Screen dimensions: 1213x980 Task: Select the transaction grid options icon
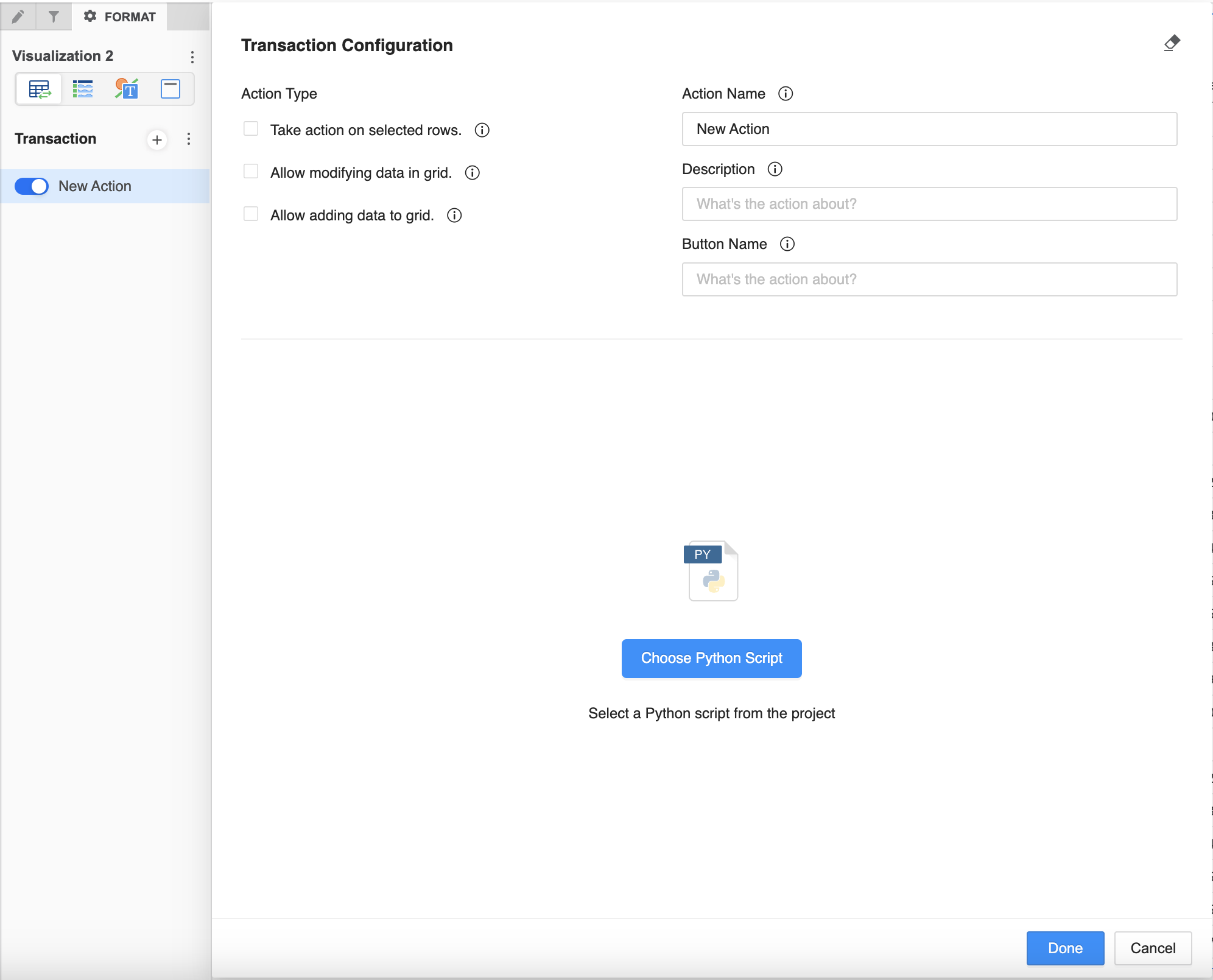40,89
